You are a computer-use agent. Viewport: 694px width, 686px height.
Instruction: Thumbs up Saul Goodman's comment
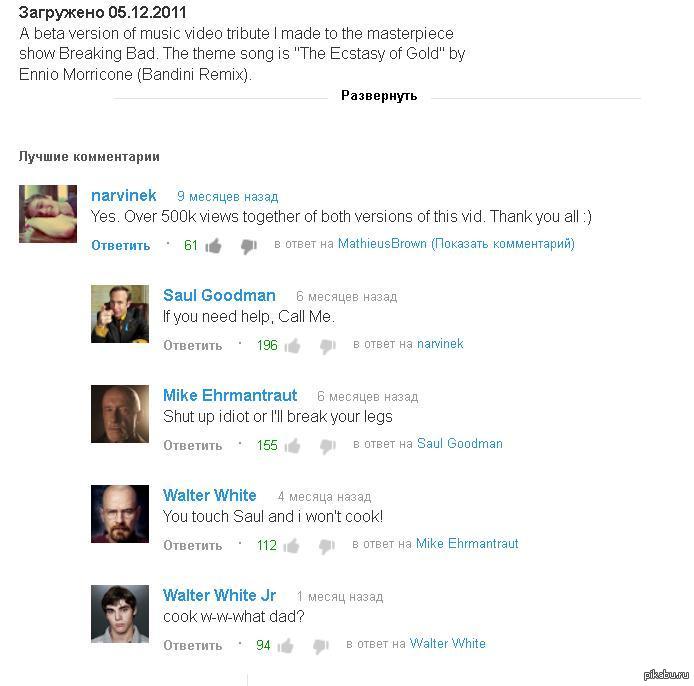pos(292,346)
